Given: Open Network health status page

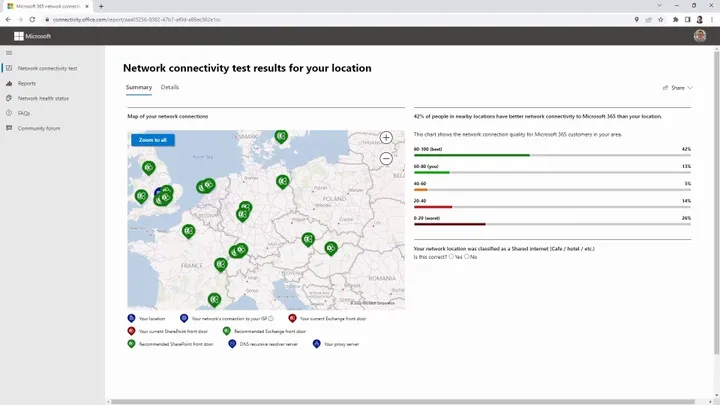Looking at the screenshot, I should click(43, 98).
